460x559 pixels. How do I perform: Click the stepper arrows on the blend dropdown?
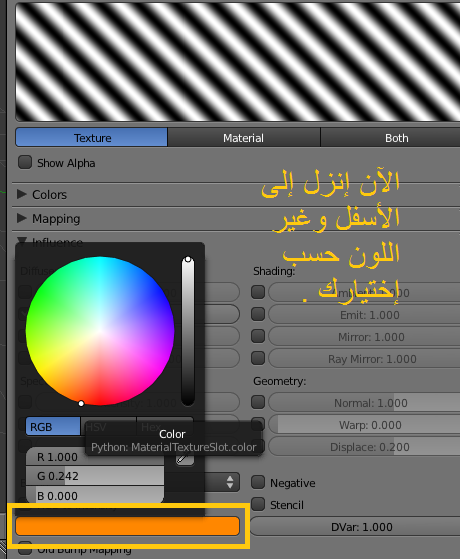pyautogui.click(x=230, y=482)
